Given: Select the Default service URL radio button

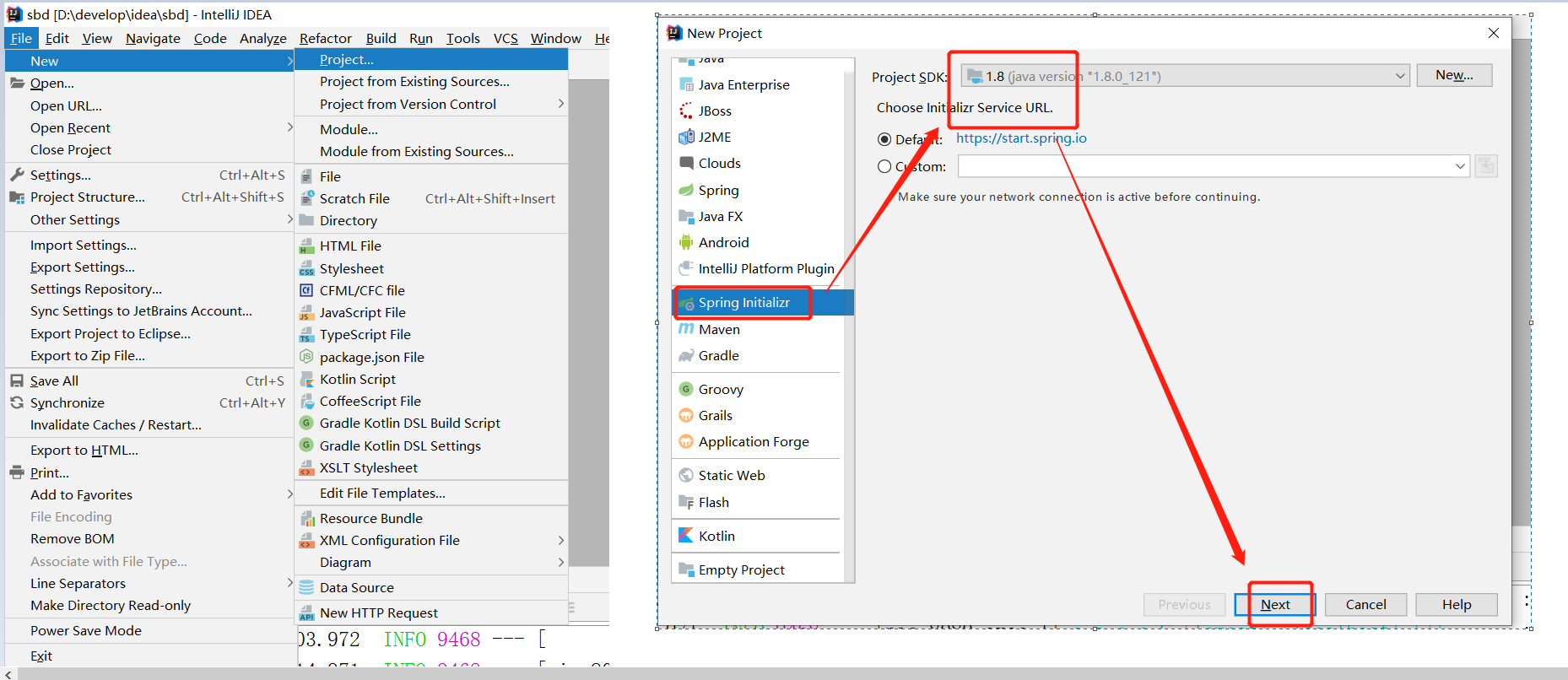Looking at the screenshot, I should pyautogui.click(x=884, y=139).
